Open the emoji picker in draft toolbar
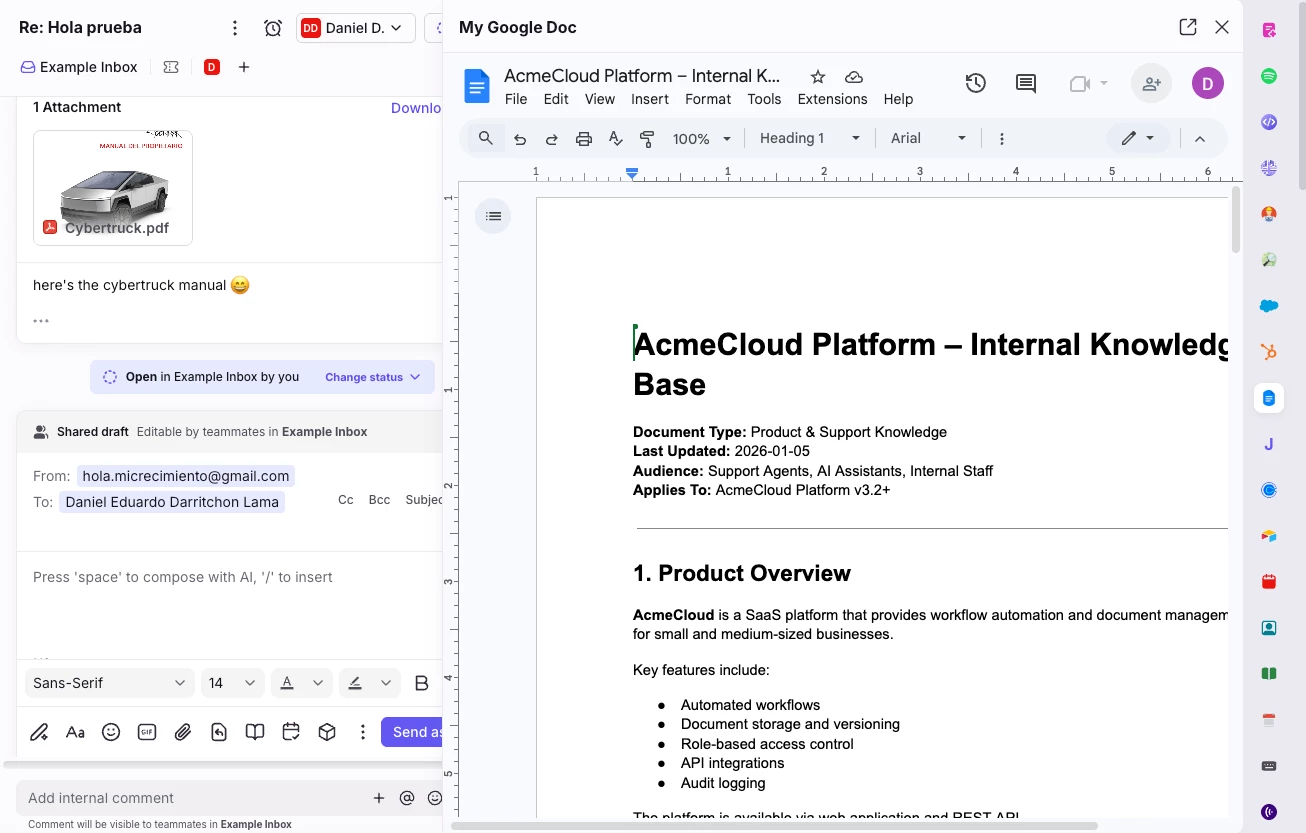Image resolution: width=1306 pixels, height=833 pixels. coord(111,732)
